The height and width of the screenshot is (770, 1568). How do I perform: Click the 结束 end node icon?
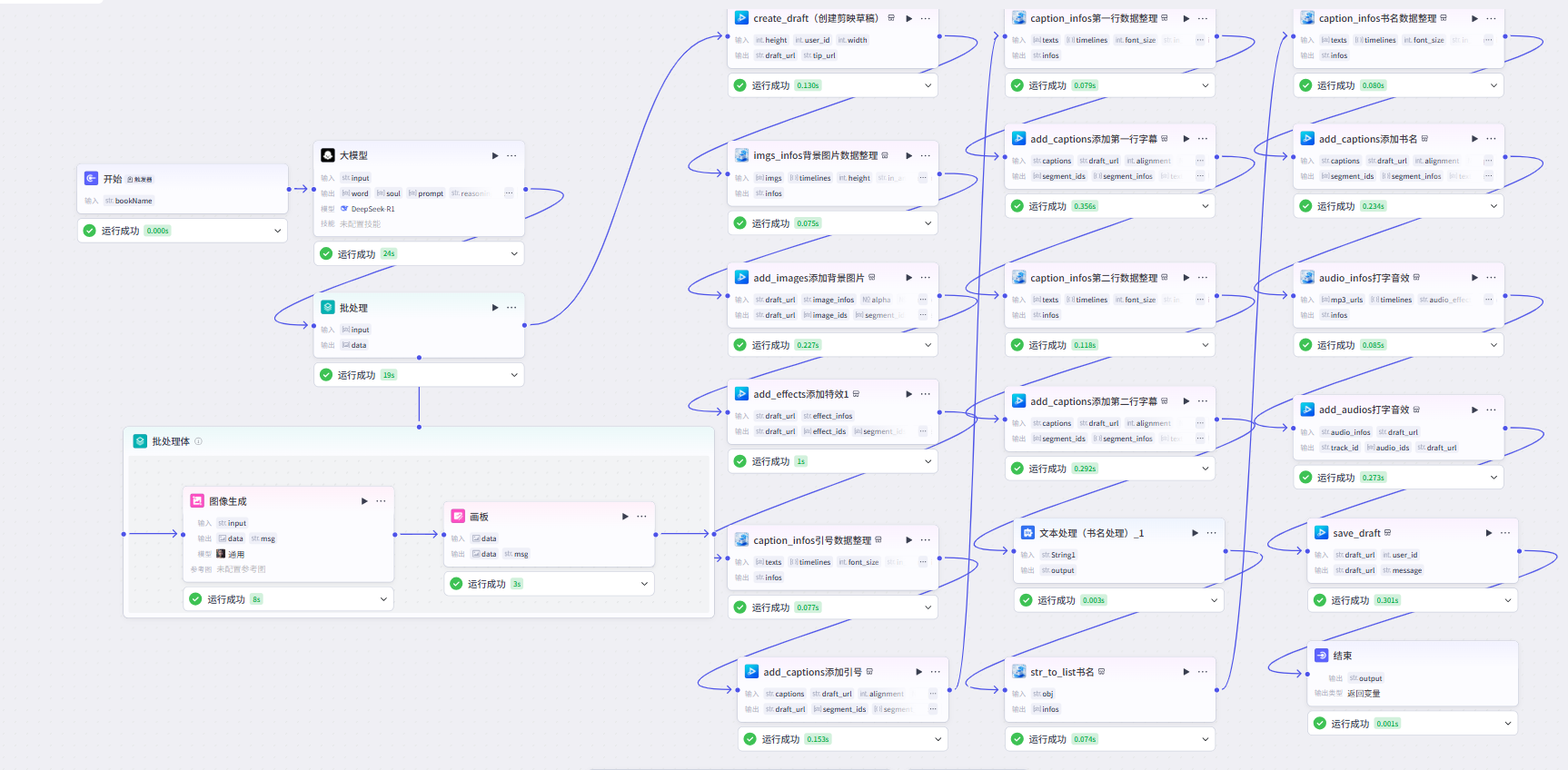click(1322, 656)
